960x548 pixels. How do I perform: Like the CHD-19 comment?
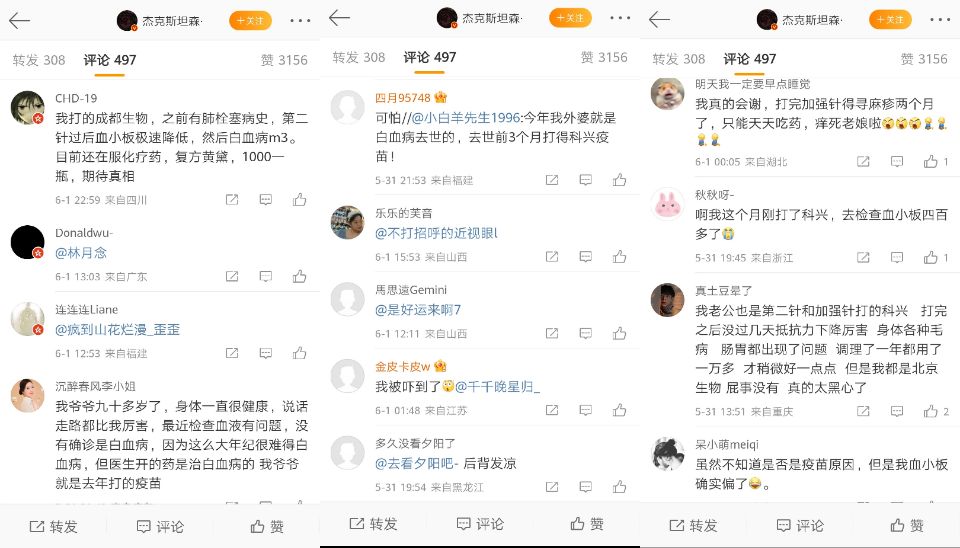[x=299, y=200]
